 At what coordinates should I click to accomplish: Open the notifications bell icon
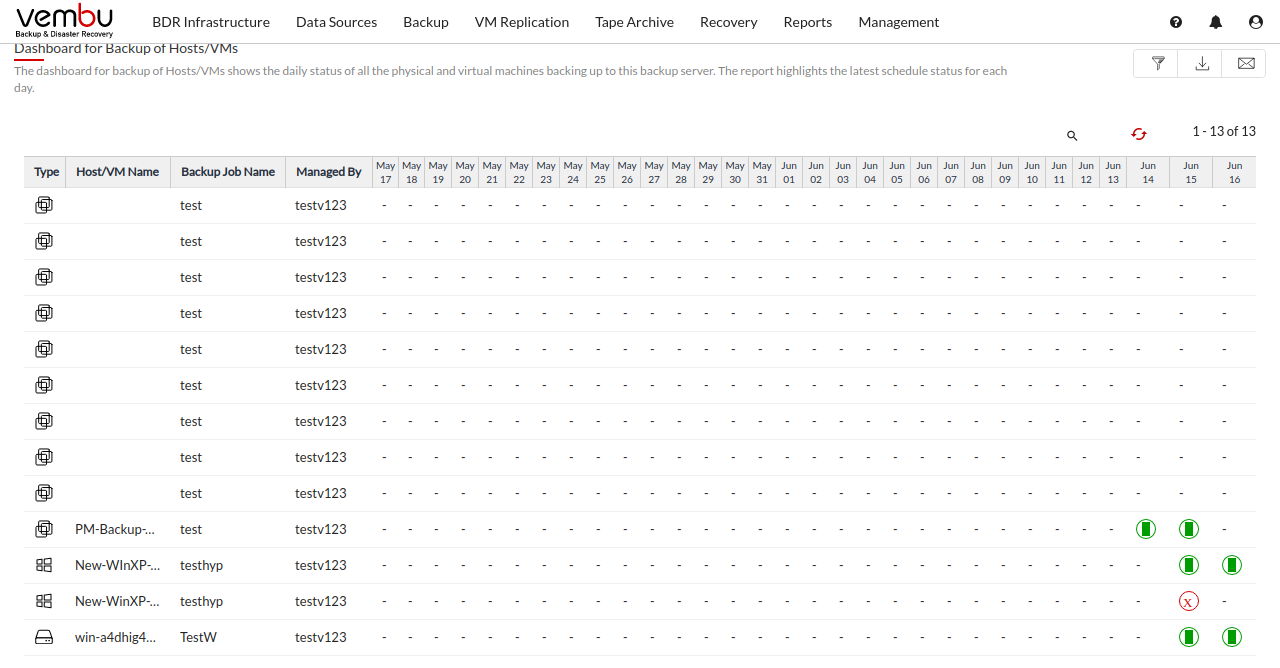tap(1215, 22)
